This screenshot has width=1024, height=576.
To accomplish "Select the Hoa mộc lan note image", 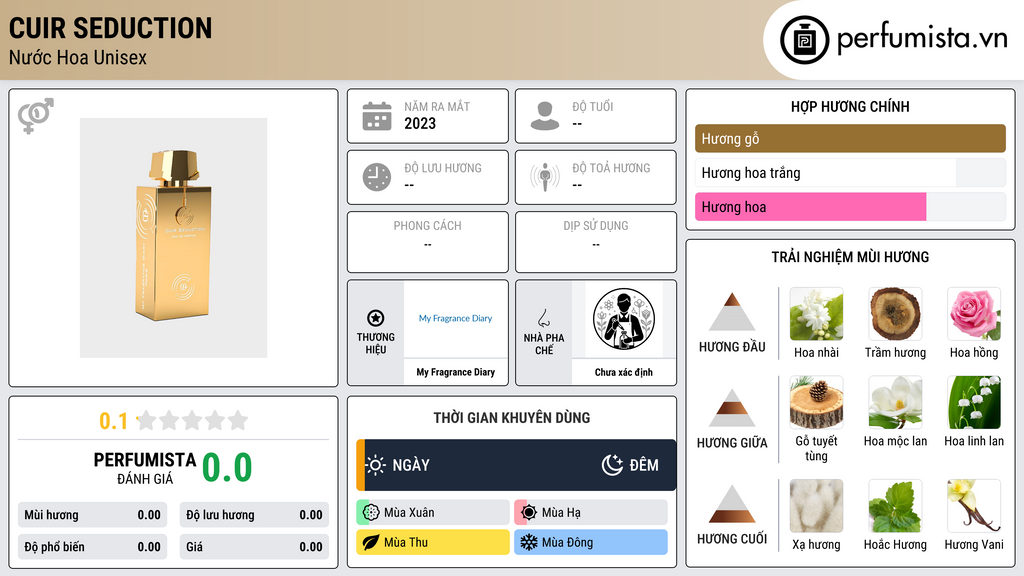I will [x=895, y=402].
